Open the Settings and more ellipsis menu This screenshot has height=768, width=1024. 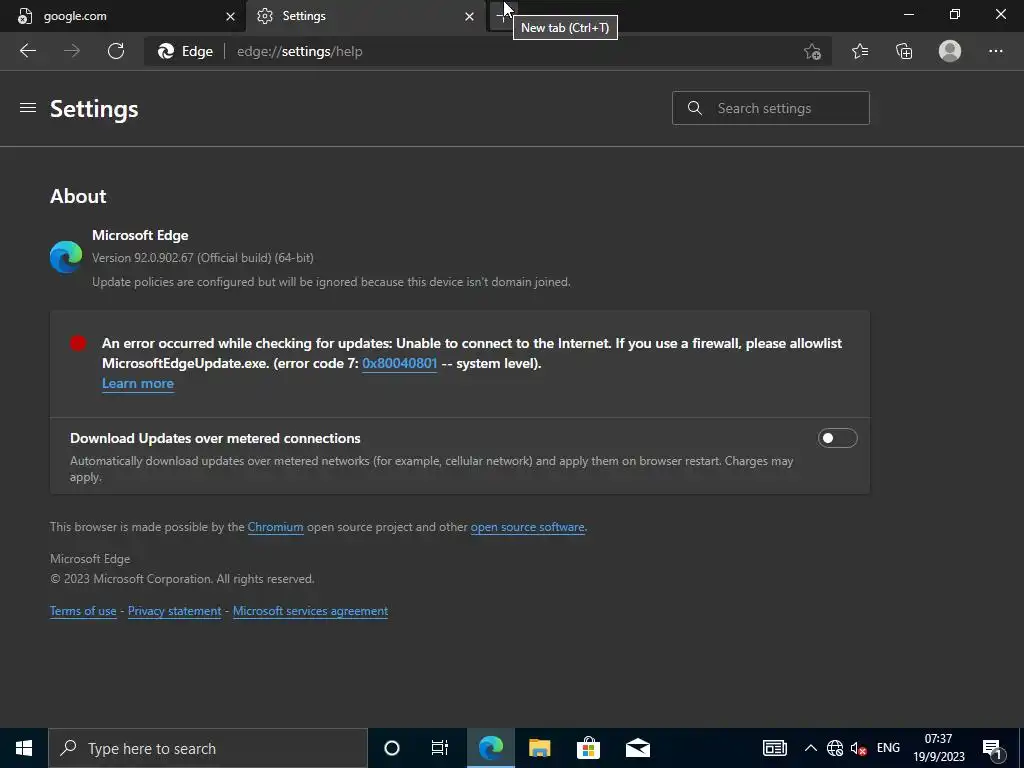point(995,51)
